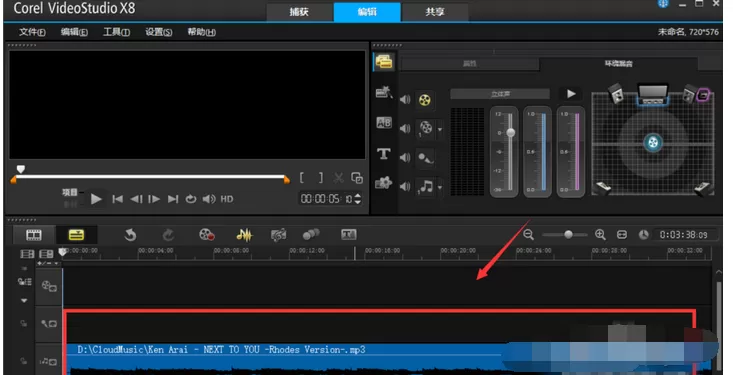Click the purple subwoofer level slider

(577, 151)
